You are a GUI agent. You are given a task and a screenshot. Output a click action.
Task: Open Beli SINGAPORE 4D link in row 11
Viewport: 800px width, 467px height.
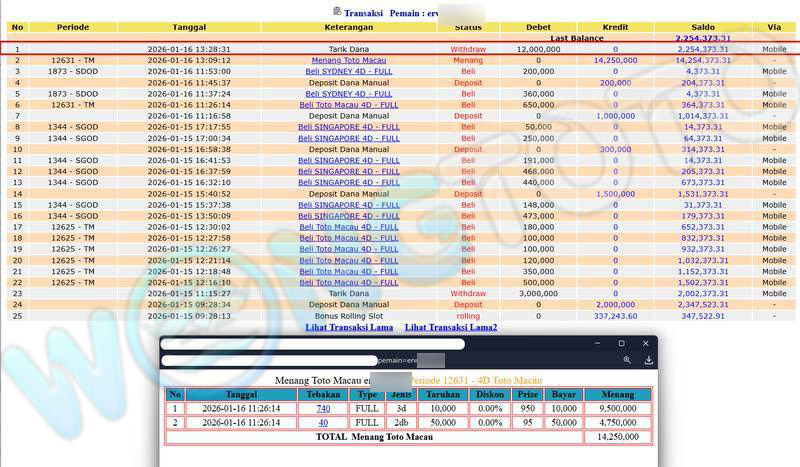(x=348, y=160)
